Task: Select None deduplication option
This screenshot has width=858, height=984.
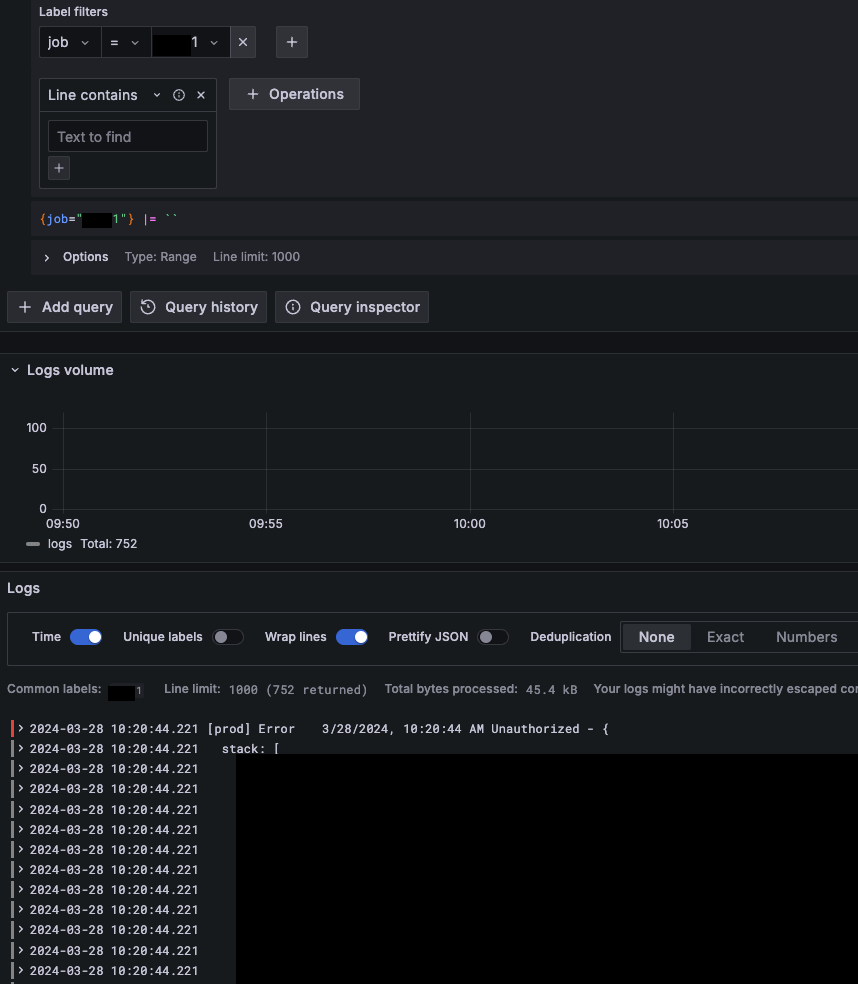Action: point(657,637)
